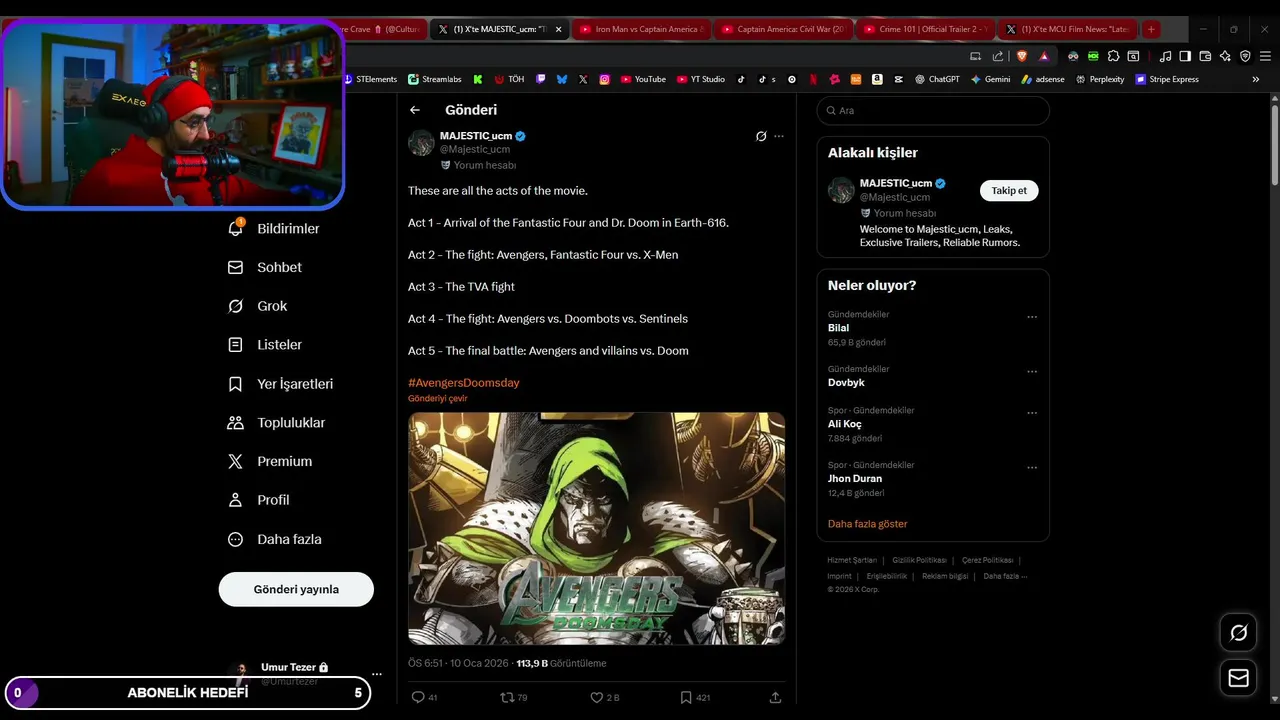Open Gizlilik Politikası footer link
Image resolution: width=1280 pixels, height=720 pixels.
[919, 560]
